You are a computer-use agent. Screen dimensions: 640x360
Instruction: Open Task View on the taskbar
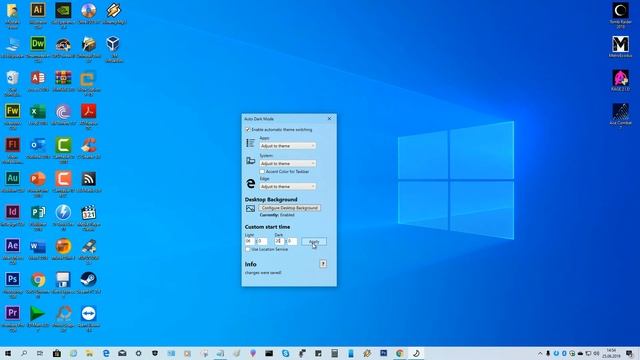pyautogui.click(x=40, y=353)
